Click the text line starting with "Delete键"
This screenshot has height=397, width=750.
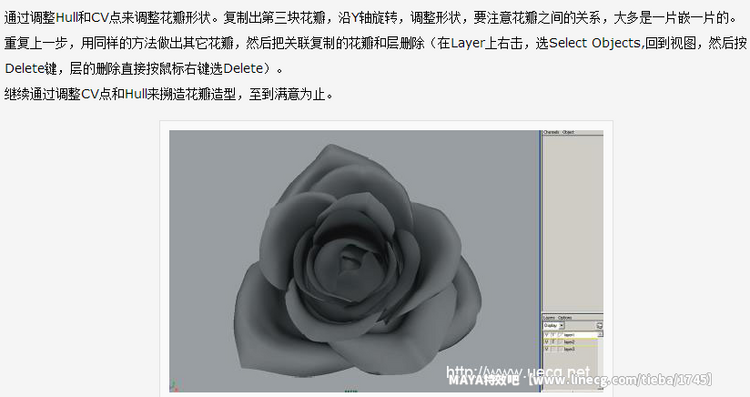[x=143, y=69]
